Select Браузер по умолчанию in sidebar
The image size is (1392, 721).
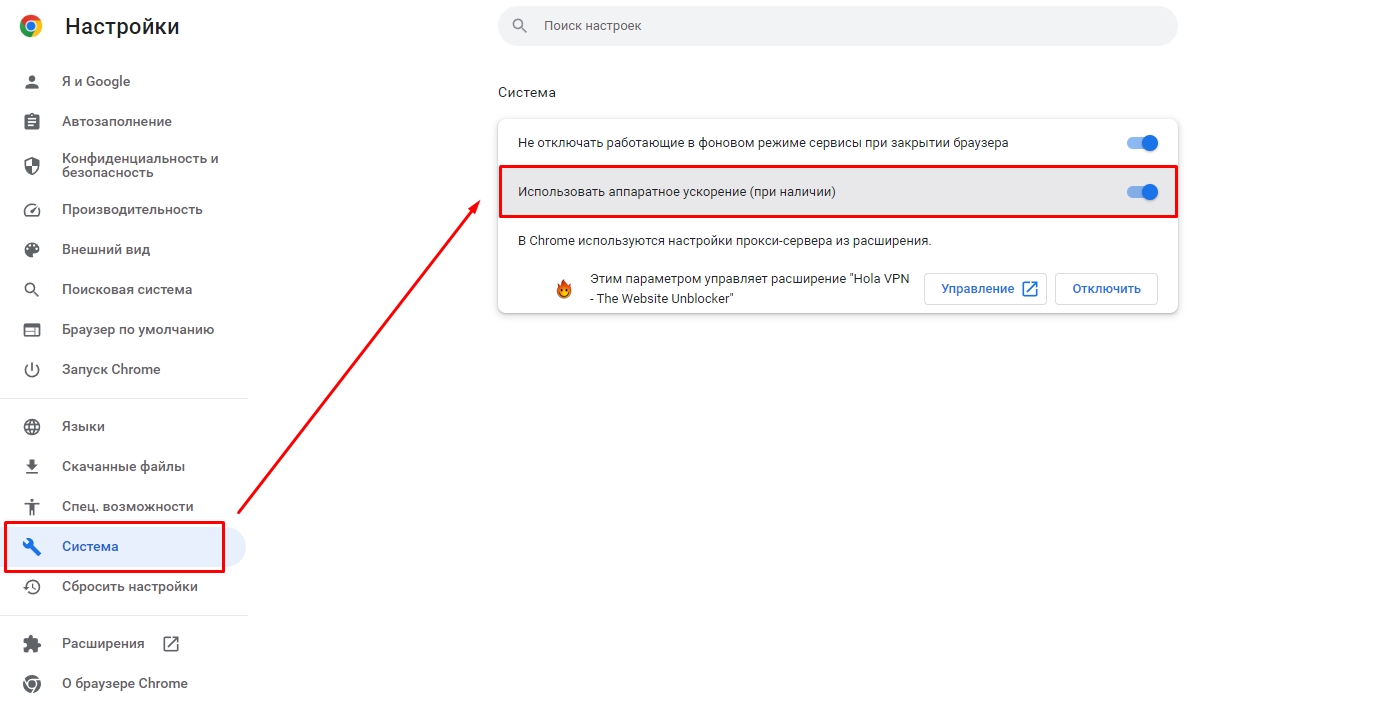pos(137,330)
